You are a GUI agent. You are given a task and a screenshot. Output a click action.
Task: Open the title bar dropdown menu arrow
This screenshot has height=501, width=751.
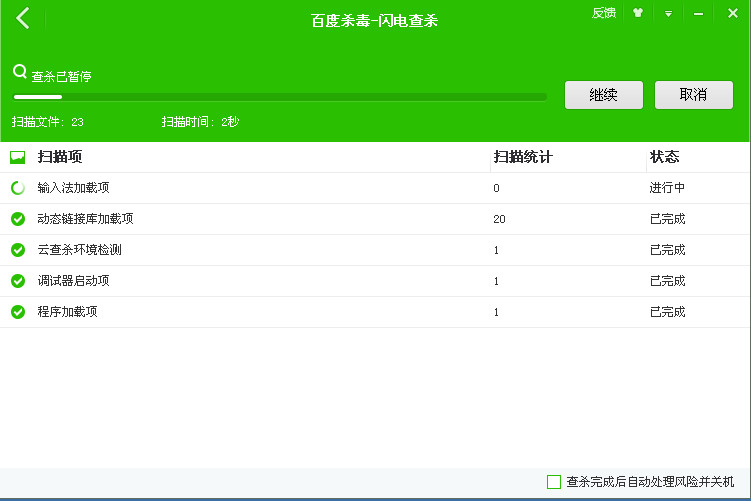tap(668, 14)
